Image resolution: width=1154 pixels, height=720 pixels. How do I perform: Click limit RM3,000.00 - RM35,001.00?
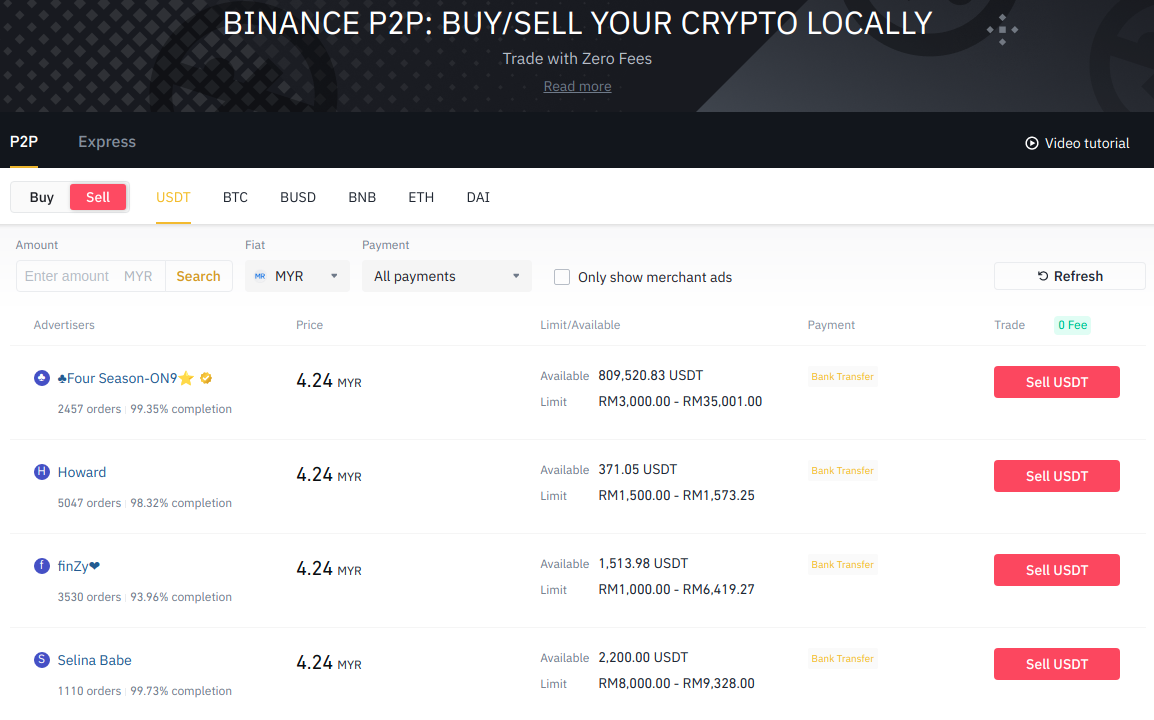680,401
